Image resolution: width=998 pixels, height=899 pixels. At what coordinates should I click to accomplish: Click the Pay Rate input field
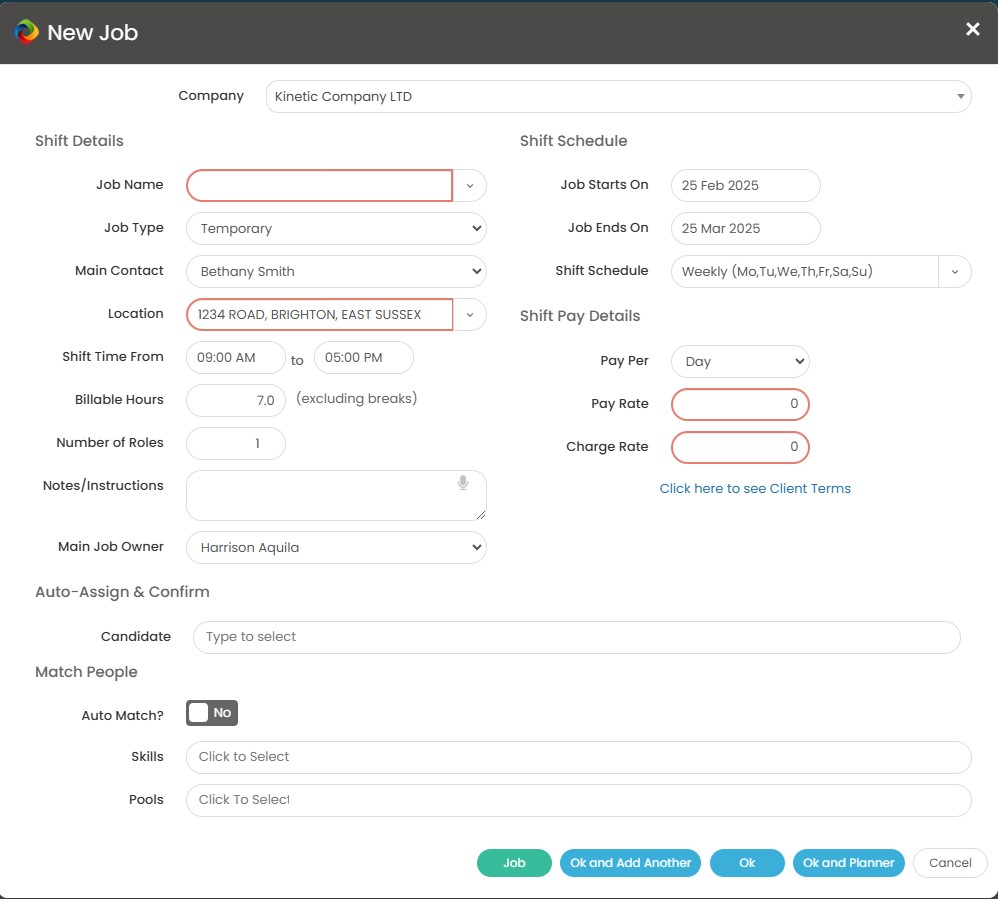click(740, 404)
